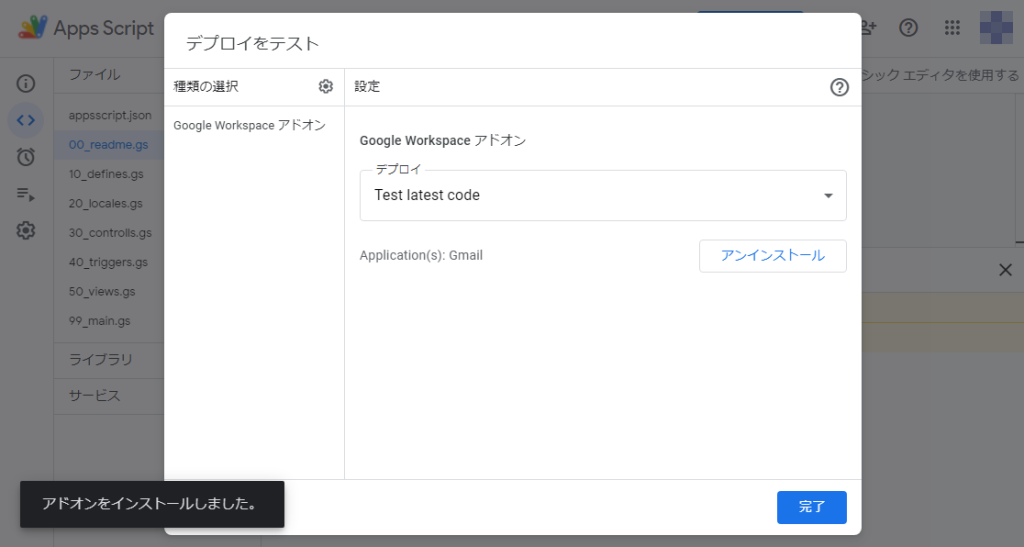Click the 種類の選択 header label
Screen dimensions: 1024x547
tap(206, 86)
